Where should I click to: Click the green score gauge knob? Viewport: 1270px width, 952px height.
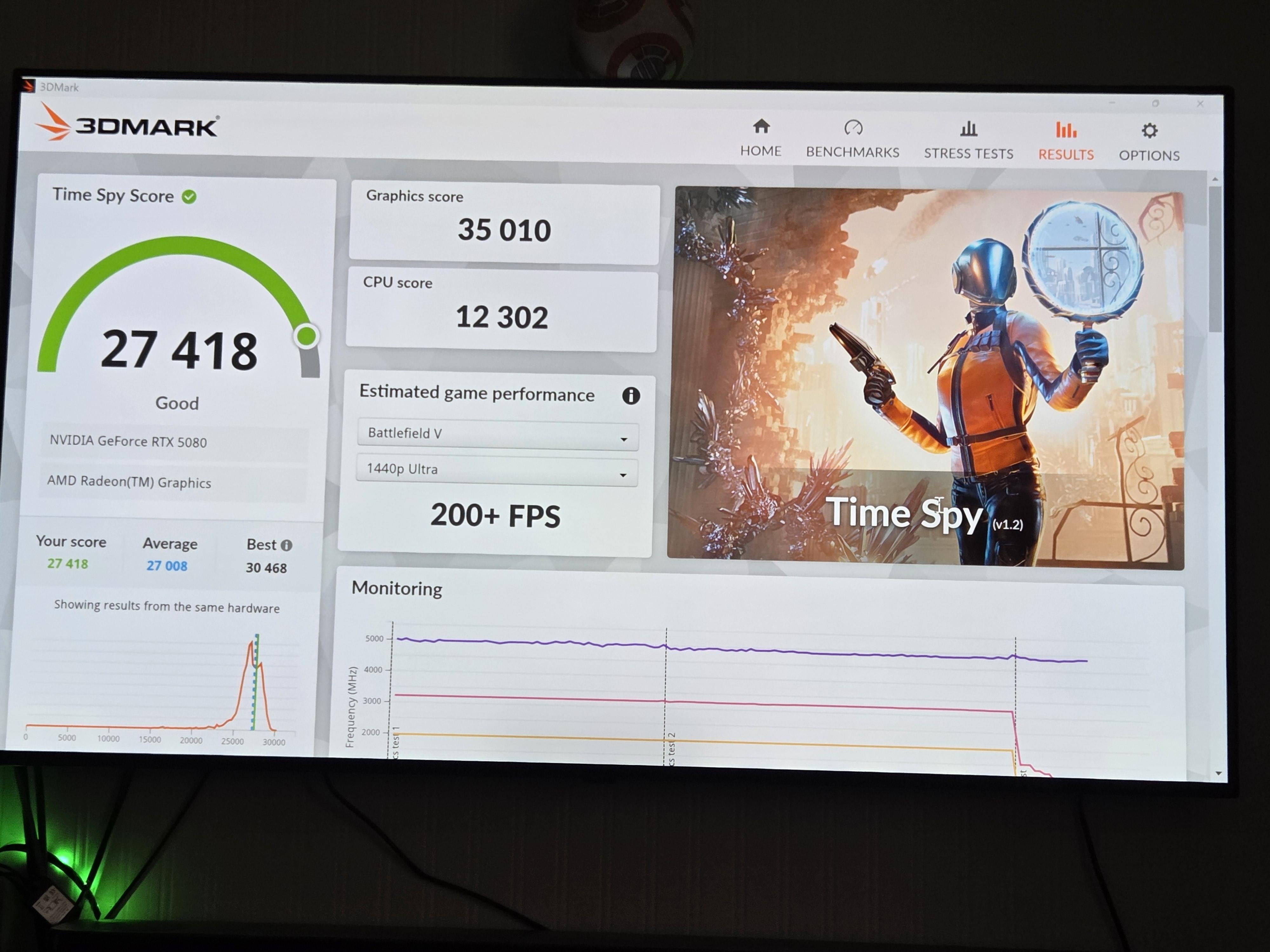(306, 336)
